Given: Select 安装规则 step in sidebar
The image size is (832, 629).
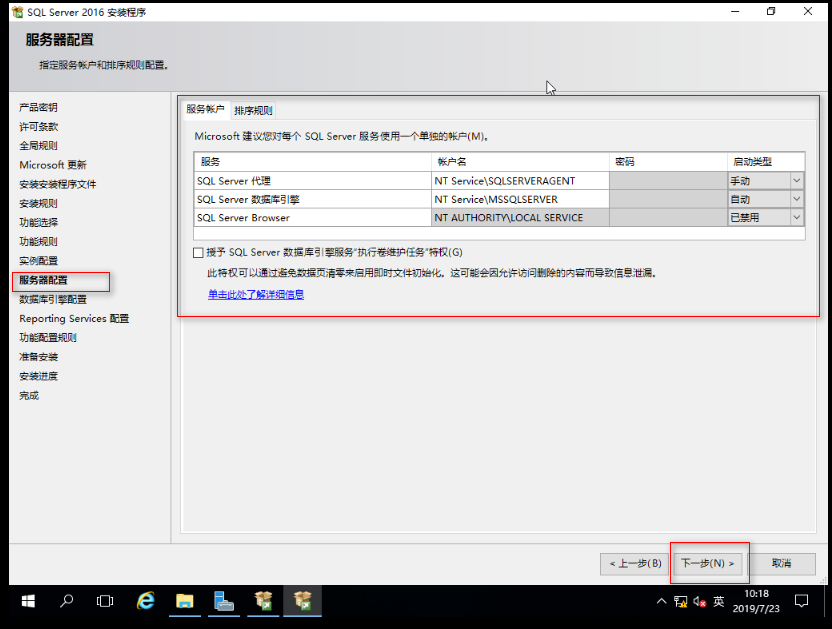Looking at the screenshot, I should click(x=38, y=204).
